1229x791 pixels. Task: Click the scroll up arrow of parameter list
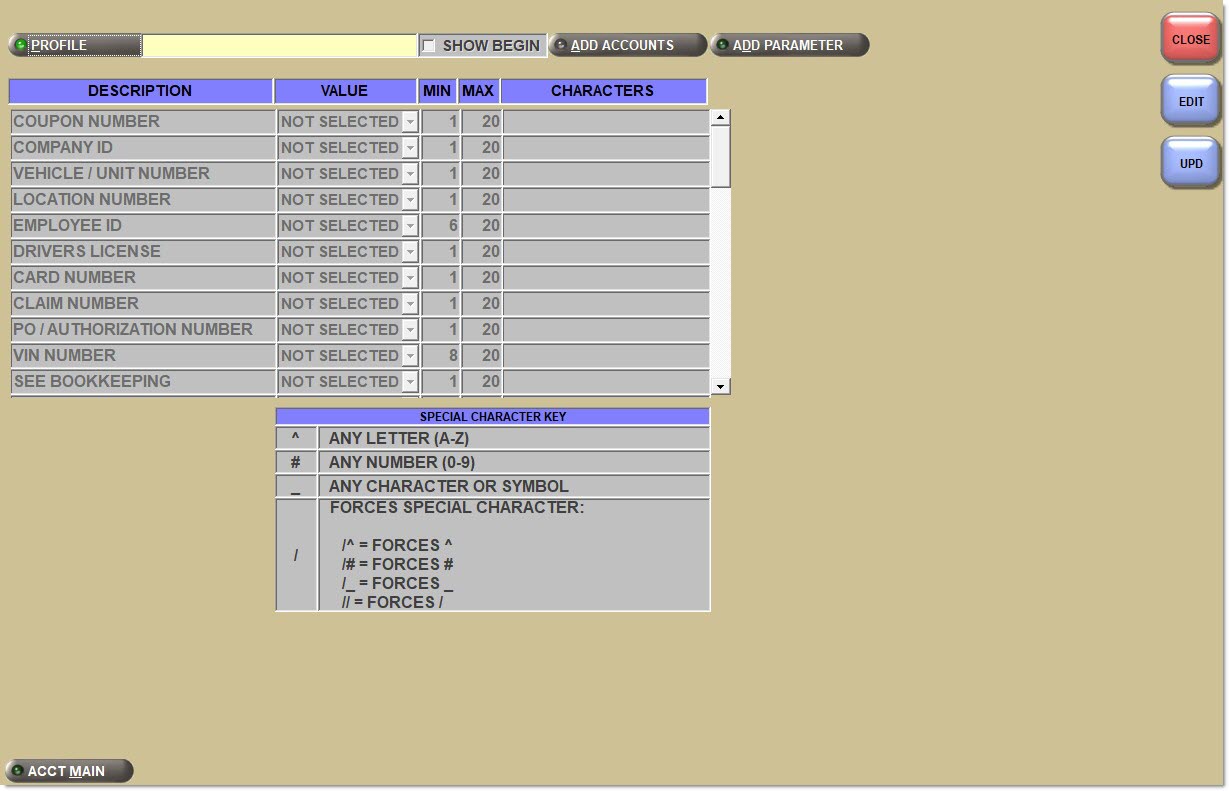coord(720,118)
